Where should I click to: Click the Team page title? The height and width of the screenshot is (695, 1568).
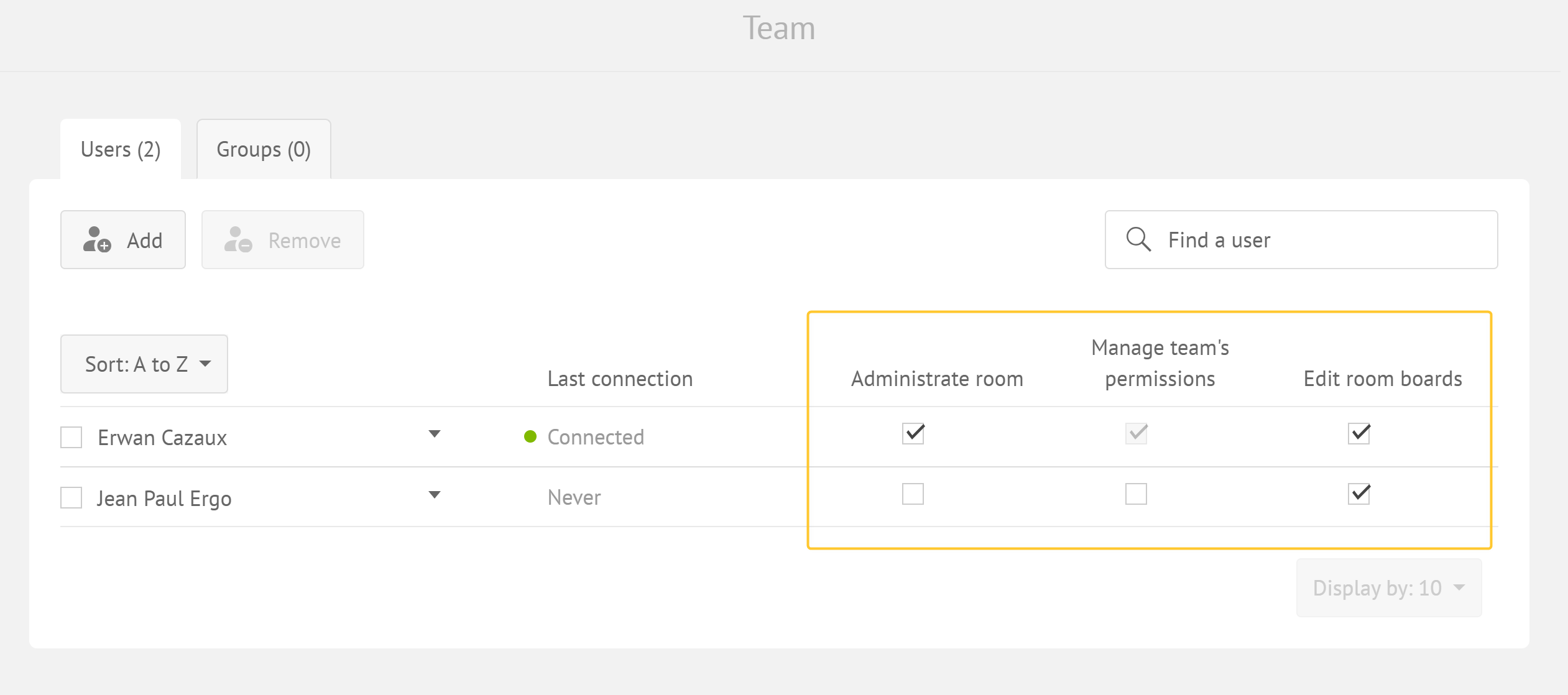779,28
